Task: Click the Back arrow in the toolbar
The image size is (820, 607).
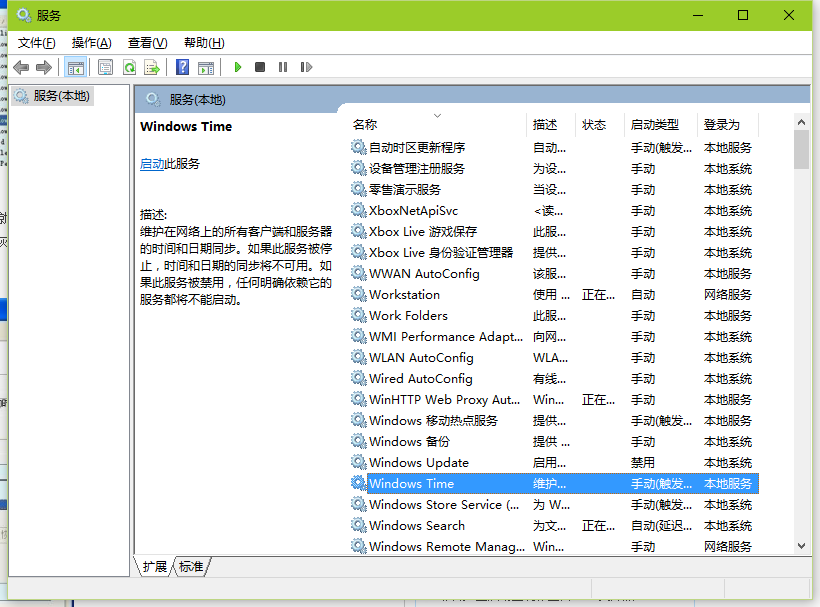Action: tap(21, 67)
